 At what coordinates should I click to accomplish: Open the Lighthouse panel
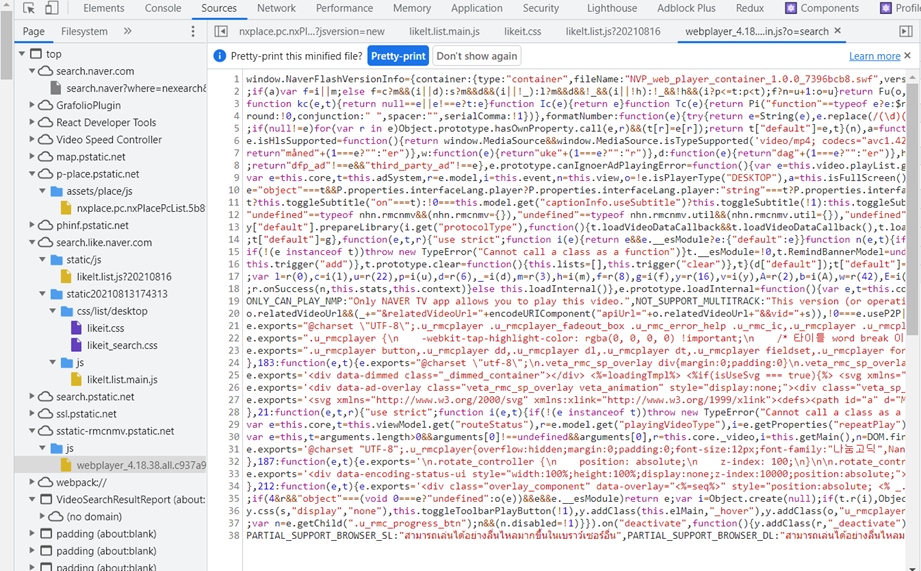(611, 8)
